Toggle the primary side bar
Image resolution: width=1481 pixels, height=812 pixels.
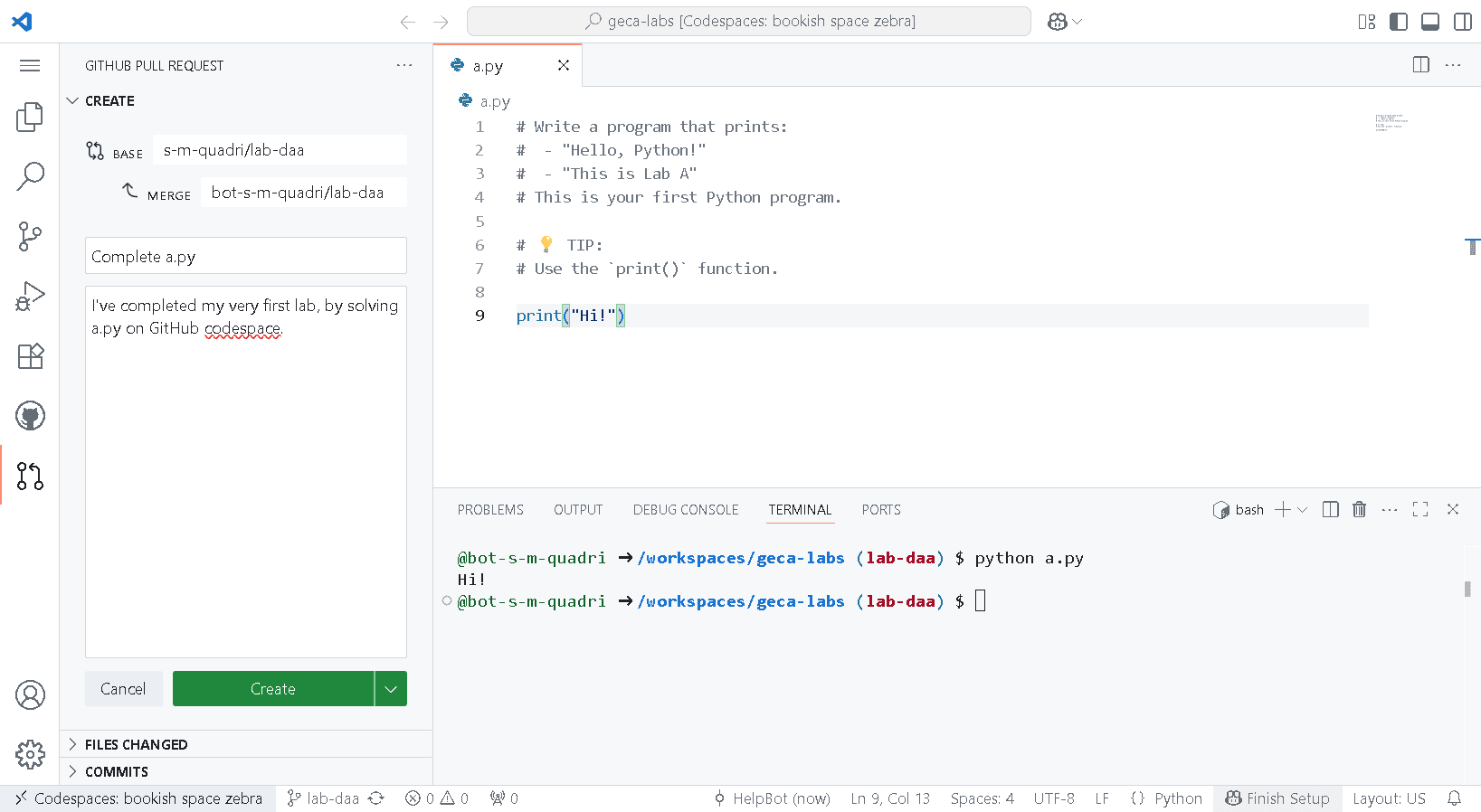pos(1399,22)
